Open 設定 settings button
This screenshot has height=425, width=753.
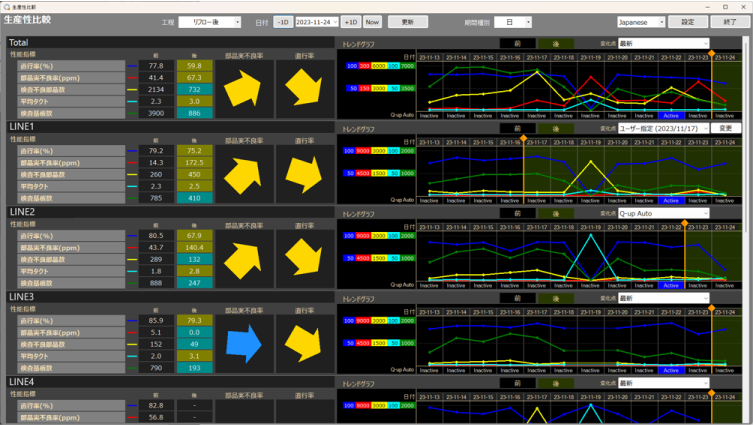[x=688, y=22]
